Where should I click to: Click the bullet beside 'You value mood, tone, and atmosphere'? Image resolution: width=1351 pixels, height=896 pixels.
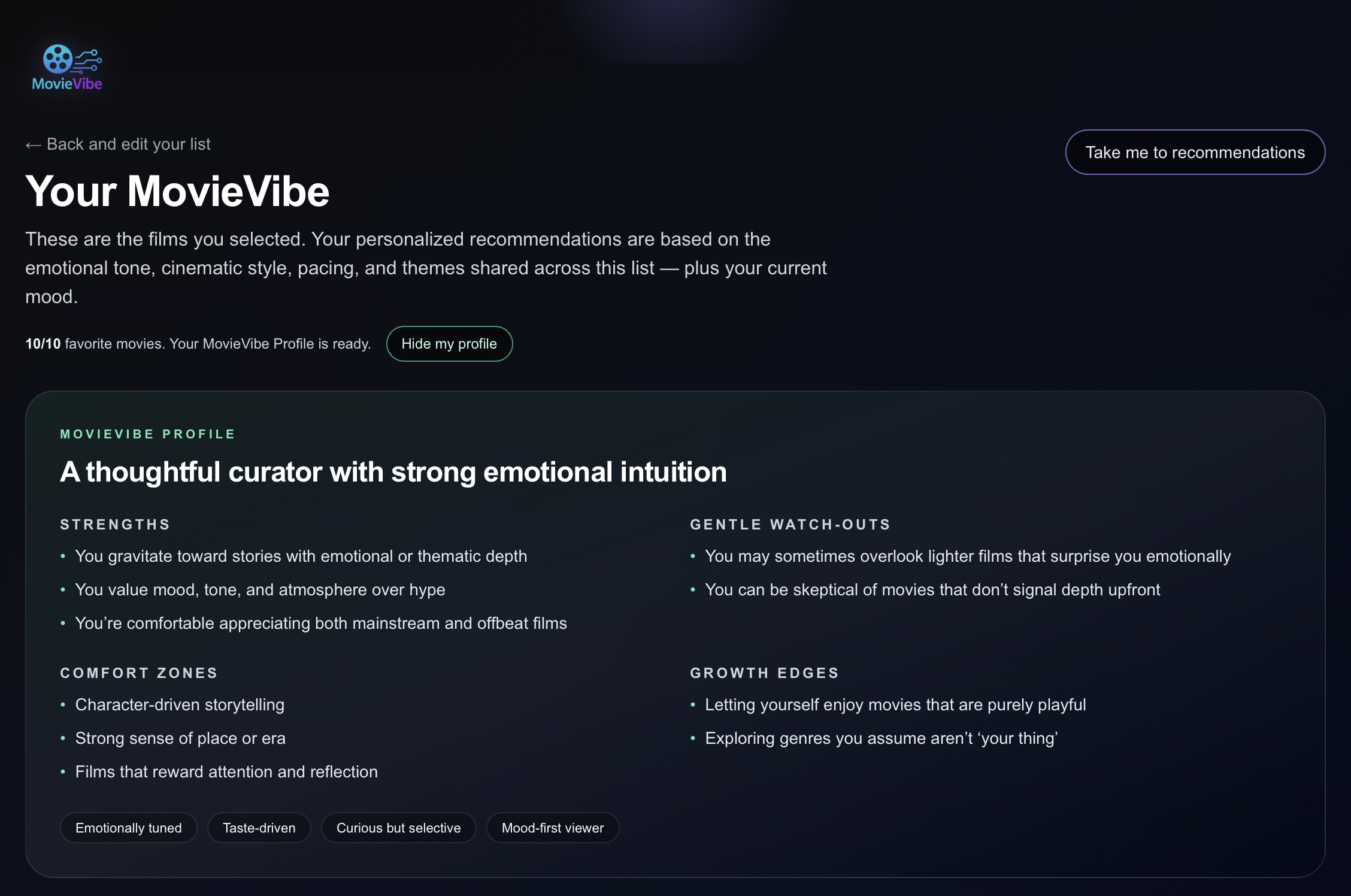63,590
